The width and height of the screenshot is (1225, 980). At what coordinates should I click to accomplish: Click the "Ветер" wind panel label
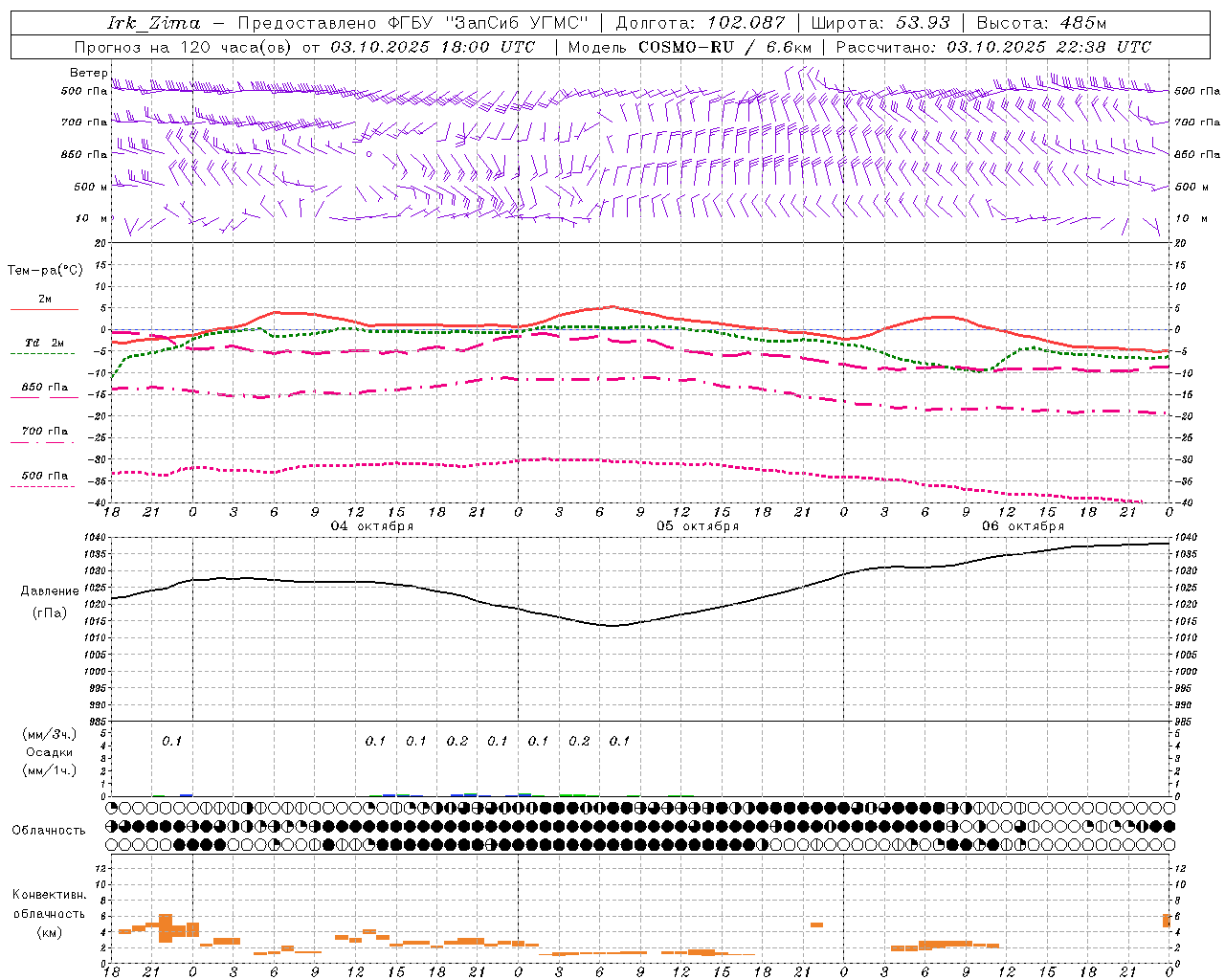click(x=88, y=73)
